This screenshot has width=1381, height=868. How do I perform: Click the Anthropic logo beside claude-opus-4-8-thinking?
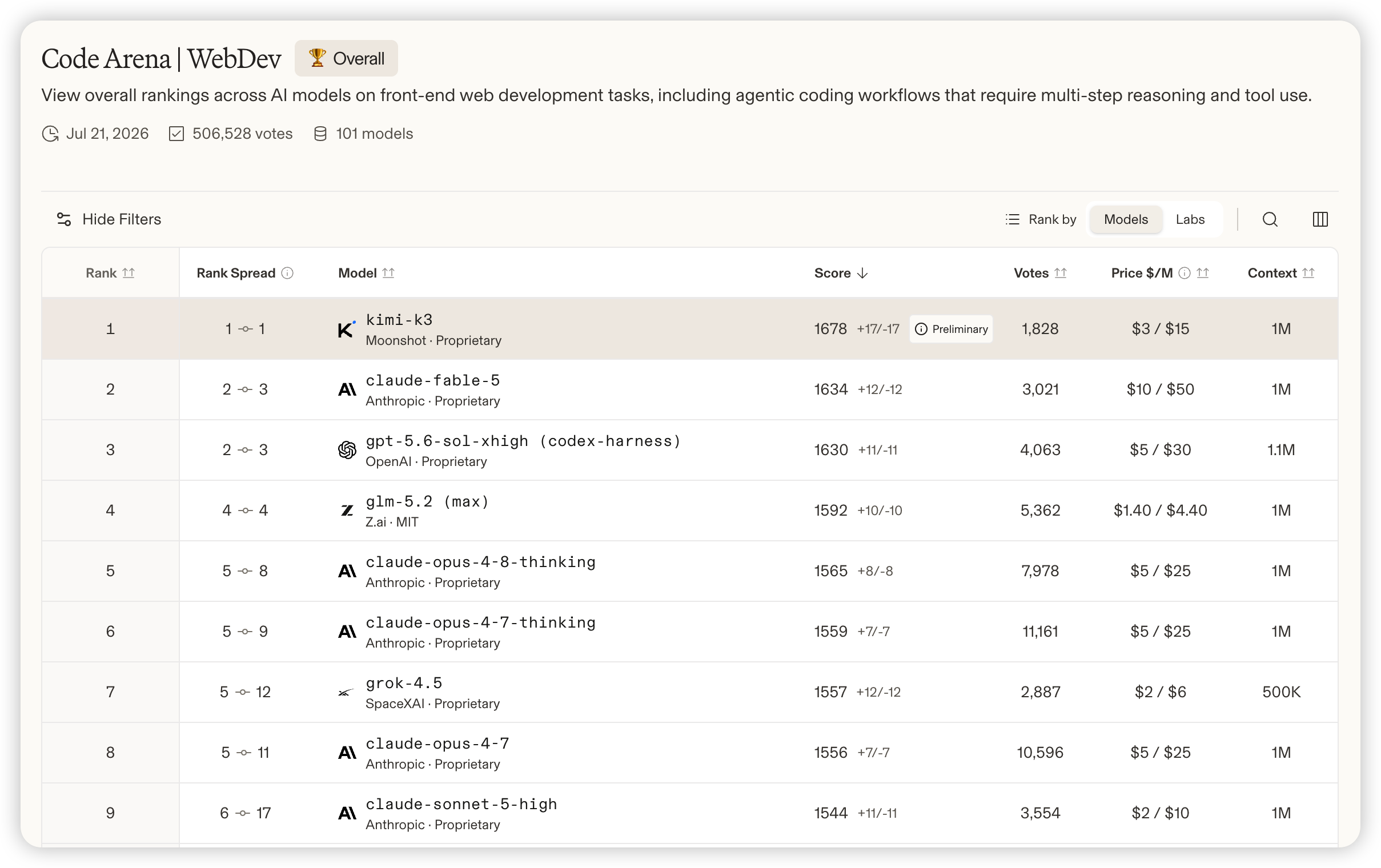[x=347, y=571]
